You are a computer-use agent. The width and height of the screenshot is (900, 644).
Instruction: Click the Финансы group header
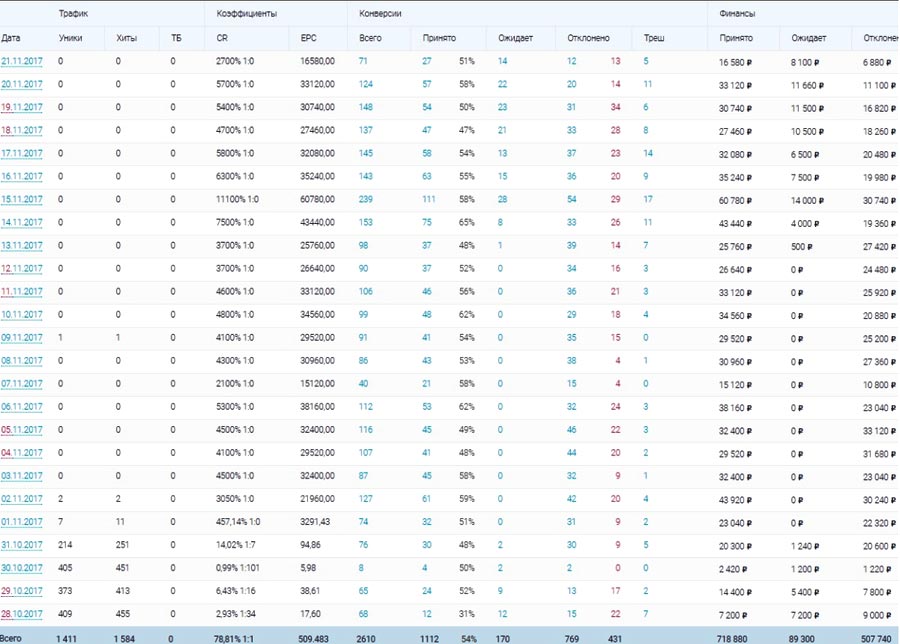coord(737,13)
